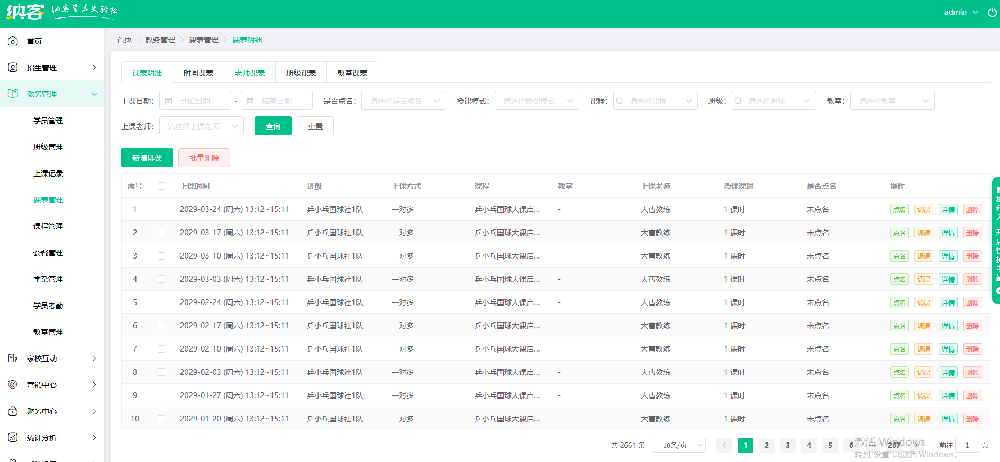Open the 课程 filter dropdown
The width and height of the screenshot is (1000, 462).
click(654, 100)
